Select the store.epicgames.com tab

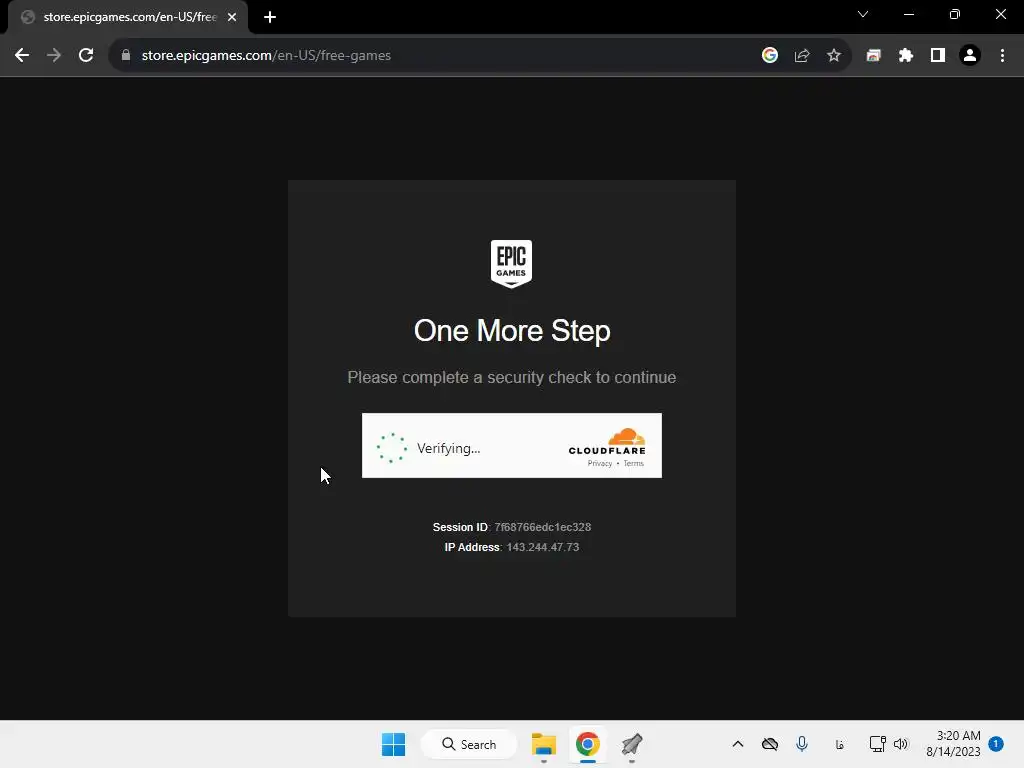128,17
